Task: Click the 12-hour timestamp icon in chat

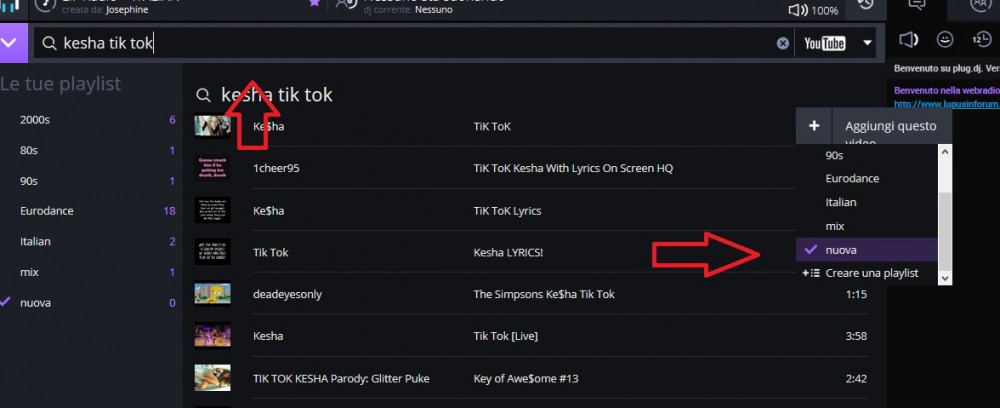Action: point(981,40)
